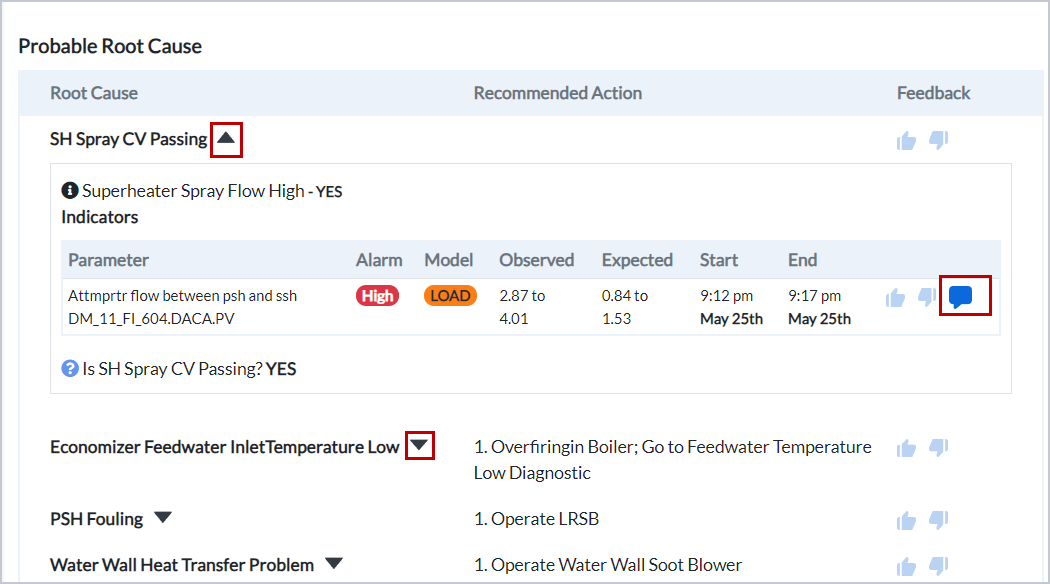The width and height of the screenshot is (1050, 584).
Task: Thumbs up Economizer Feedwater Inlet Temperature Low
Action: 907,448
